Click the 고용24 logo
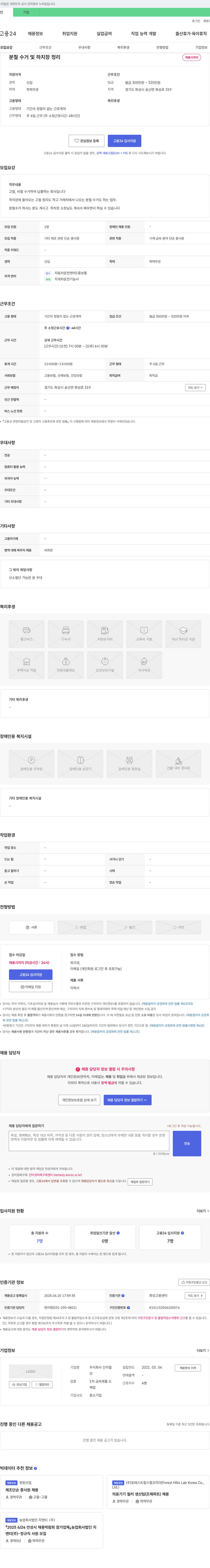This screenshot has height=1568, width=210. click(8, 33)
